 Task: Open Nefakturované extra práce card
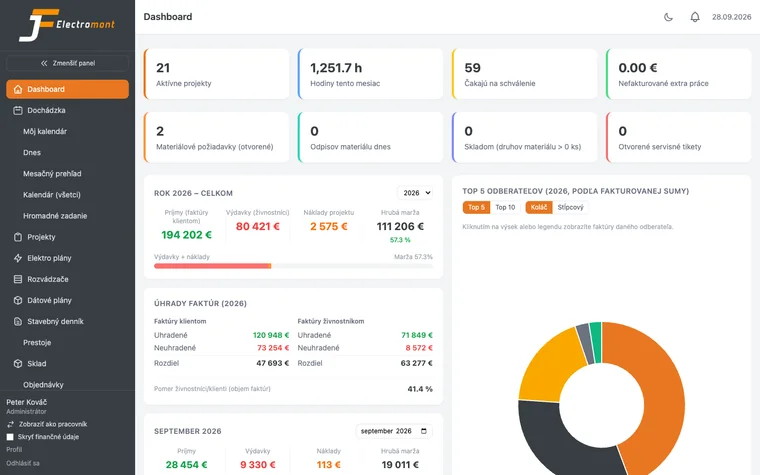679,74
